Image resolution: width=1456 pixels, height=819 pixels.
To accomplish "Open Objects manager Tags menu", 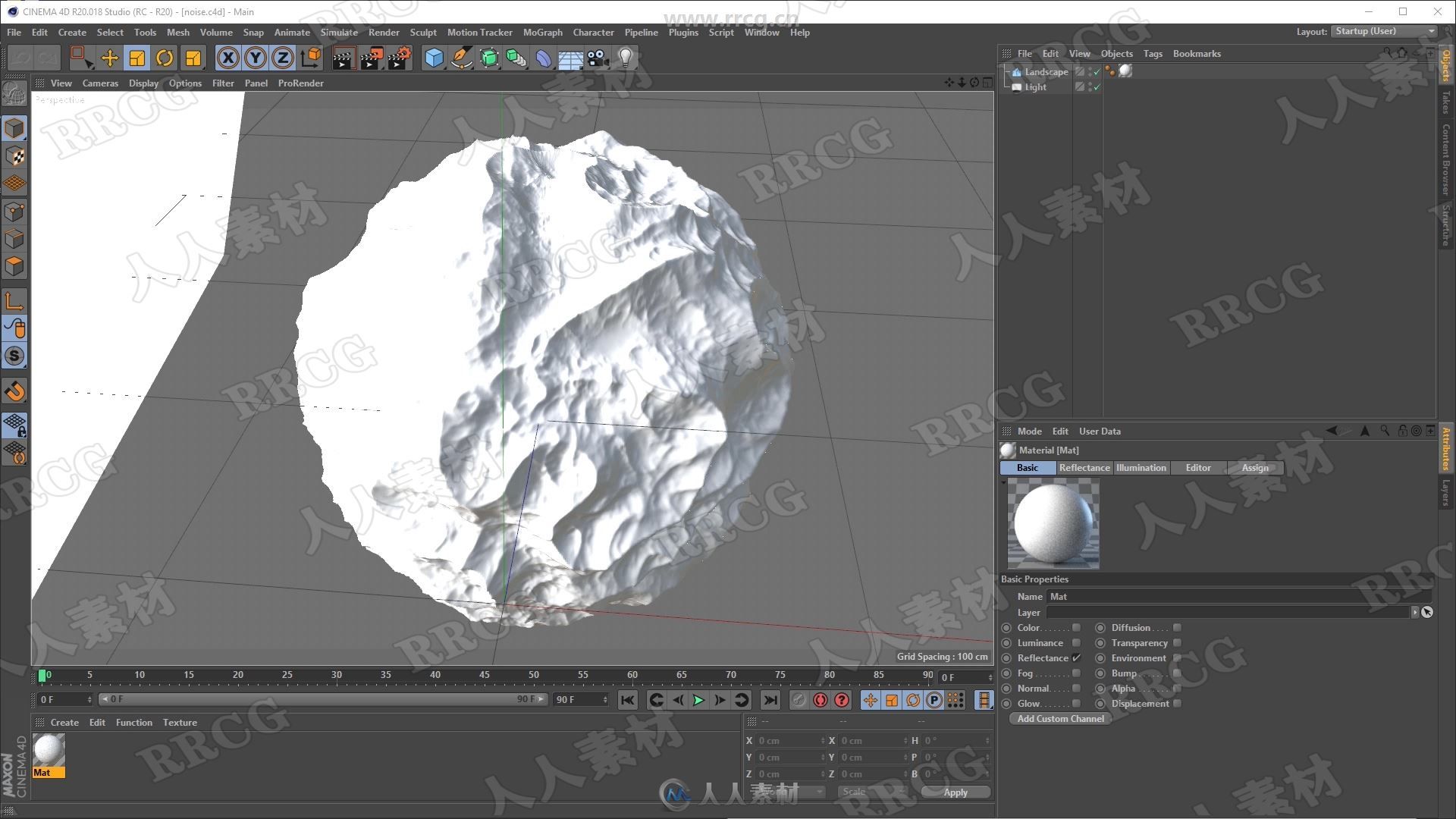I will 1153,54.
